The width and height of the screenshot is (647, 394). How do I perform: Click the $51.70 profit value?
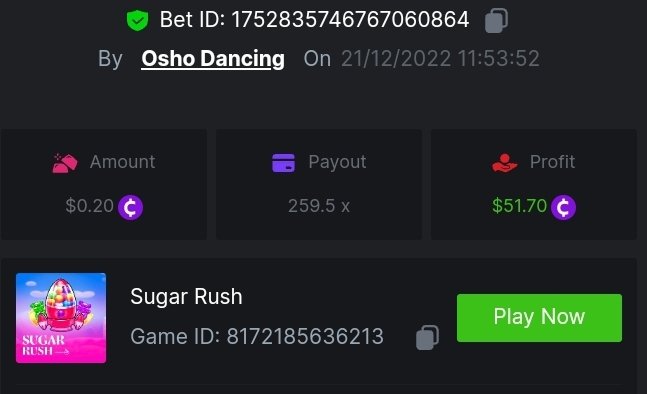(519, 206)
